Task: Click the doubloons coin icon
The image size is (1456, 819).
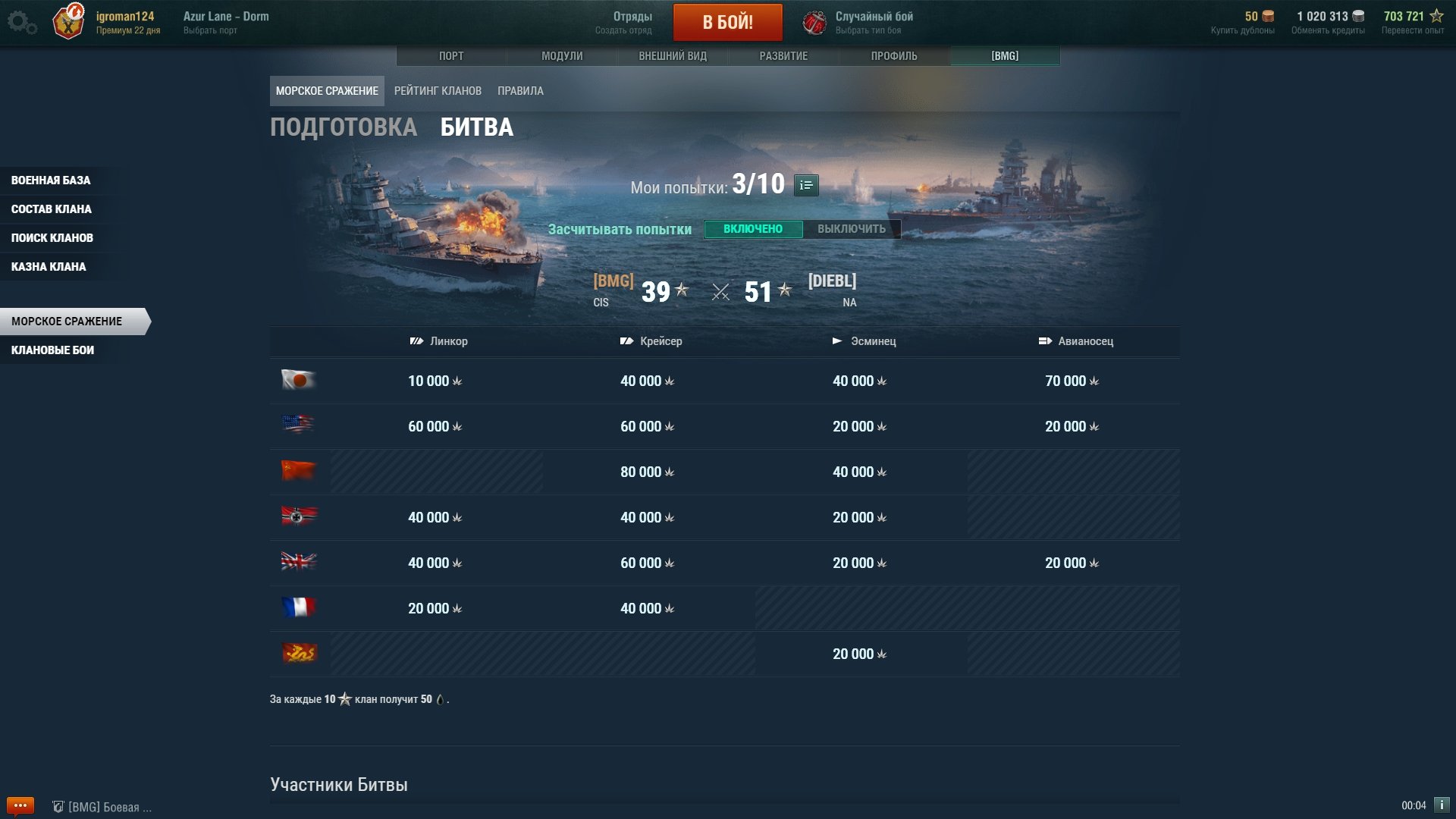Action: coord(1268,16)
